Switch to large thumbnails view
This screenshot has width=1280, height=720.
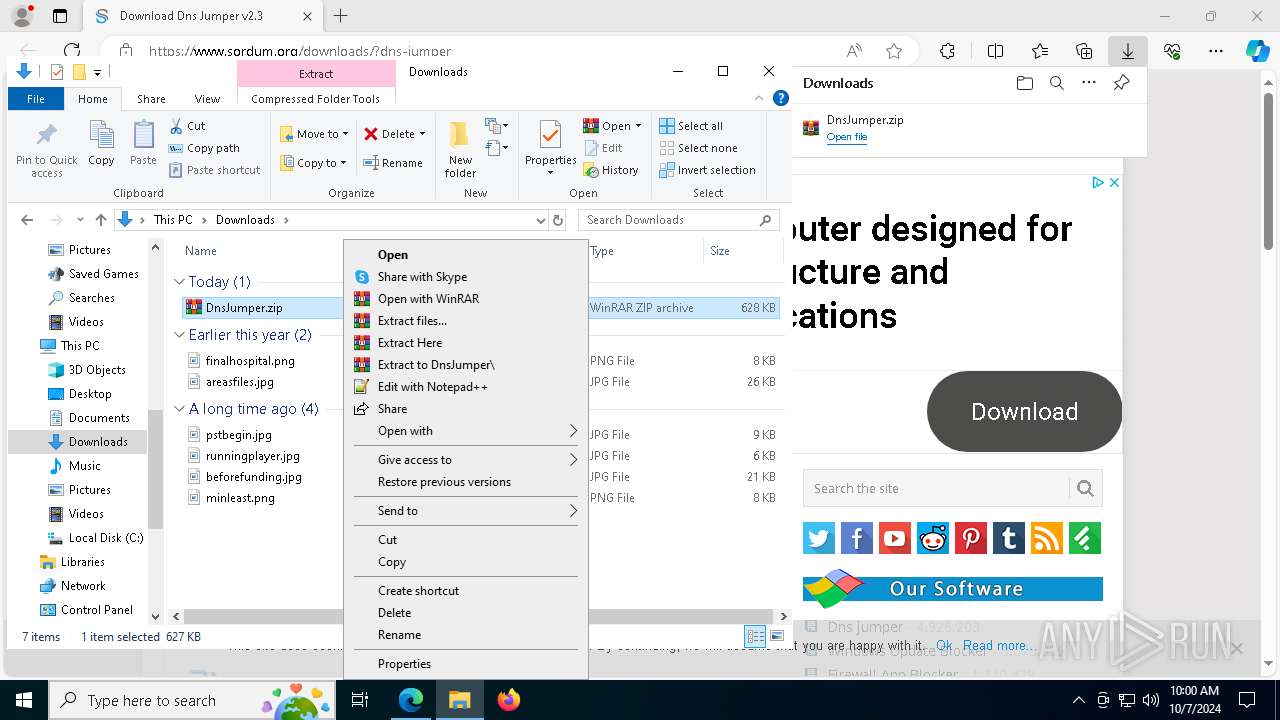coord(777,636)
